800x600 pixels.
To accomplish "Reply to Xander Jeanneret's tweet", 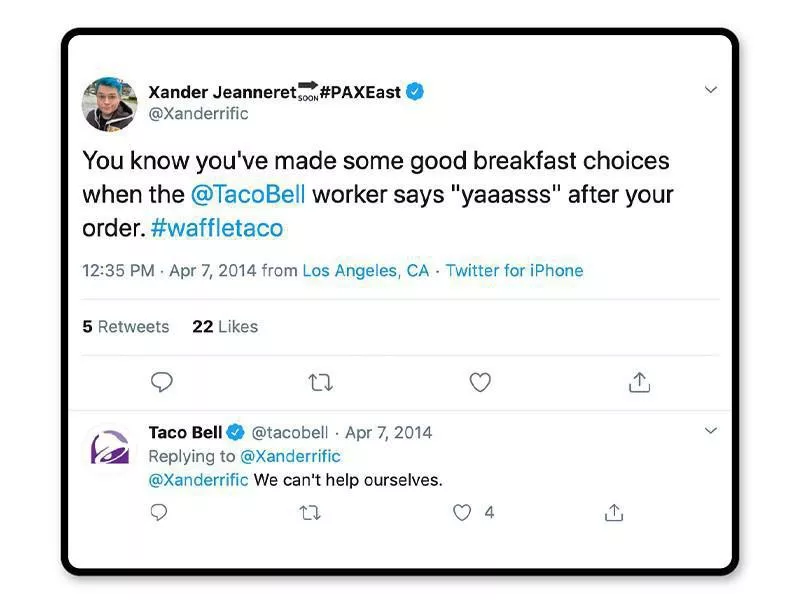I will [x=162, y=382].
